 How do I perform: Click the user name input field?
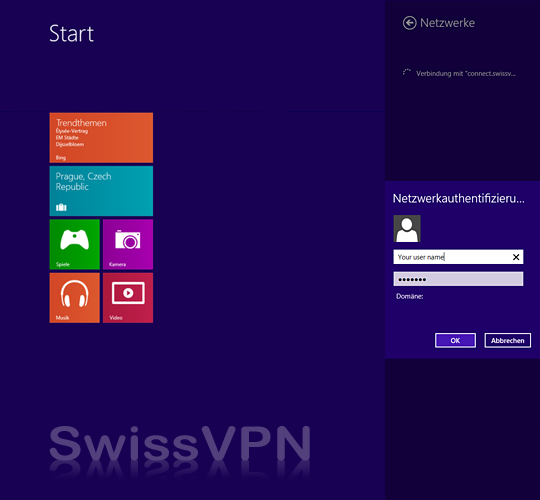(x=458, y=257)
